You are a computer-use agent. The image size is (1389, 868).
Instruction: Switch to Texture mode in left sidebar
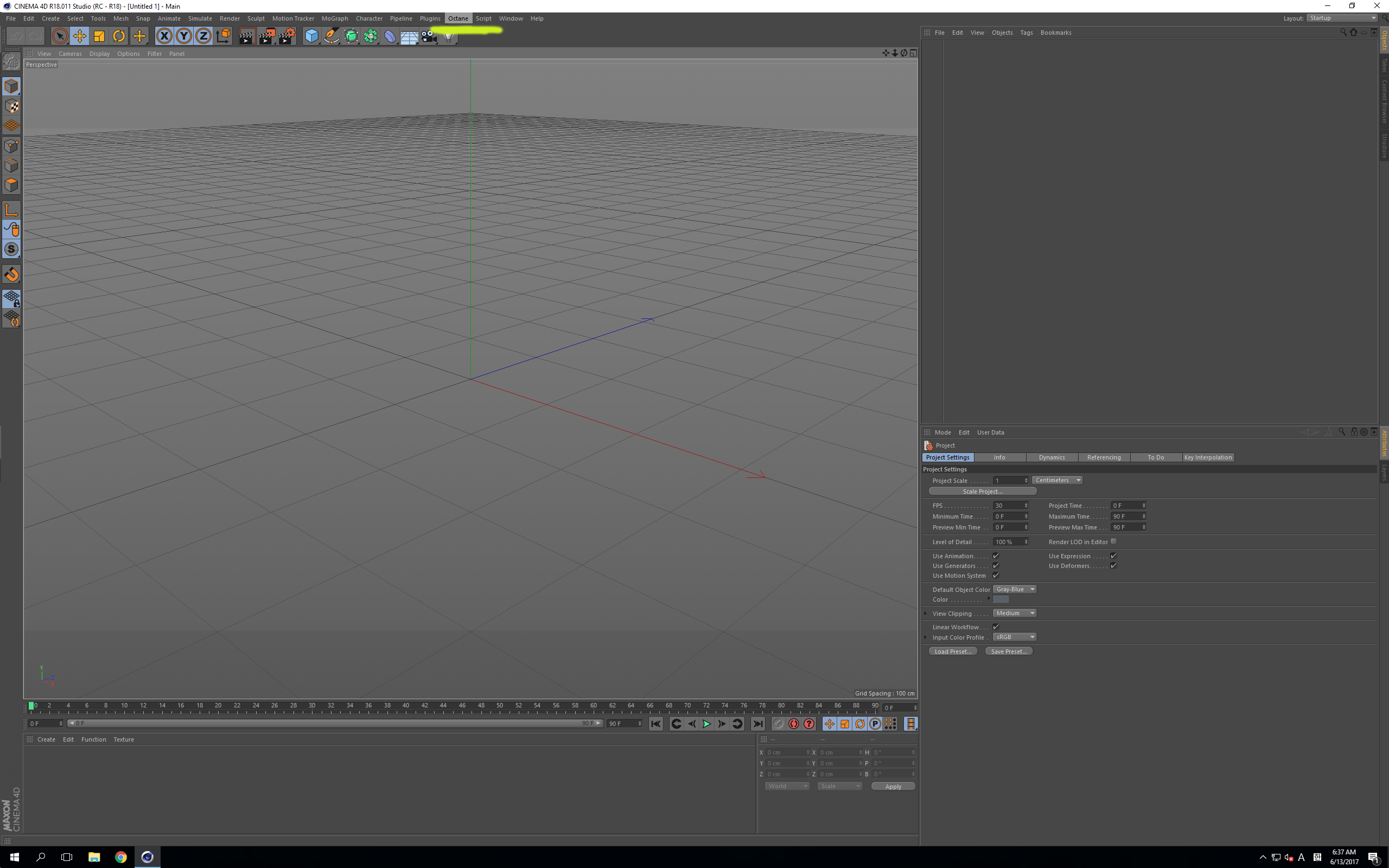point(11,106)
